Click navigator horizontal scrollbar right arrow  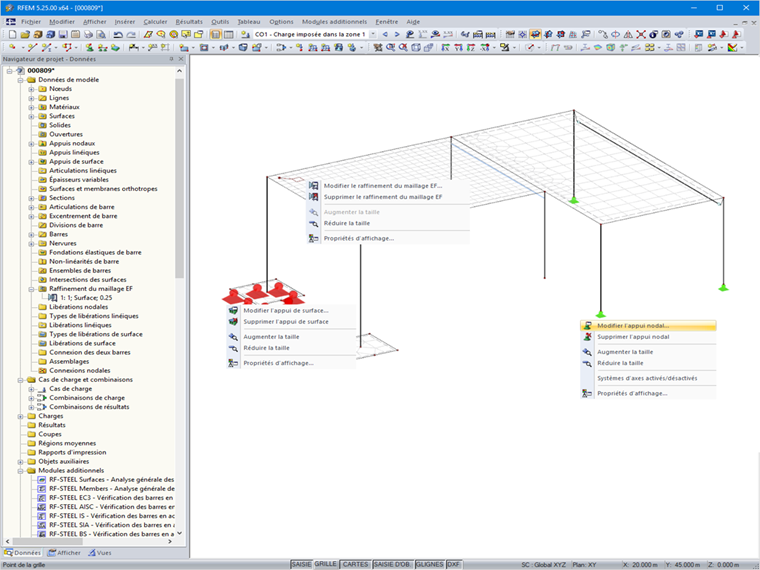click(x=170, y=541)
